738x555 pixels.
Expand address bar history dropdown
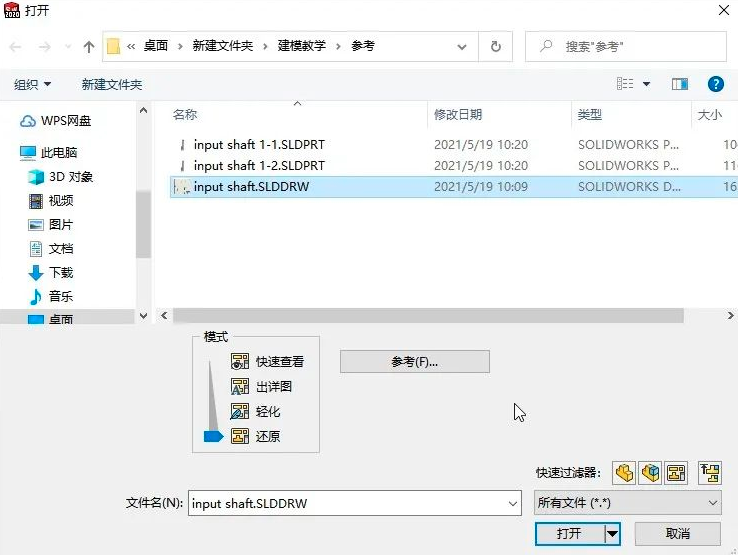(462, 47)
